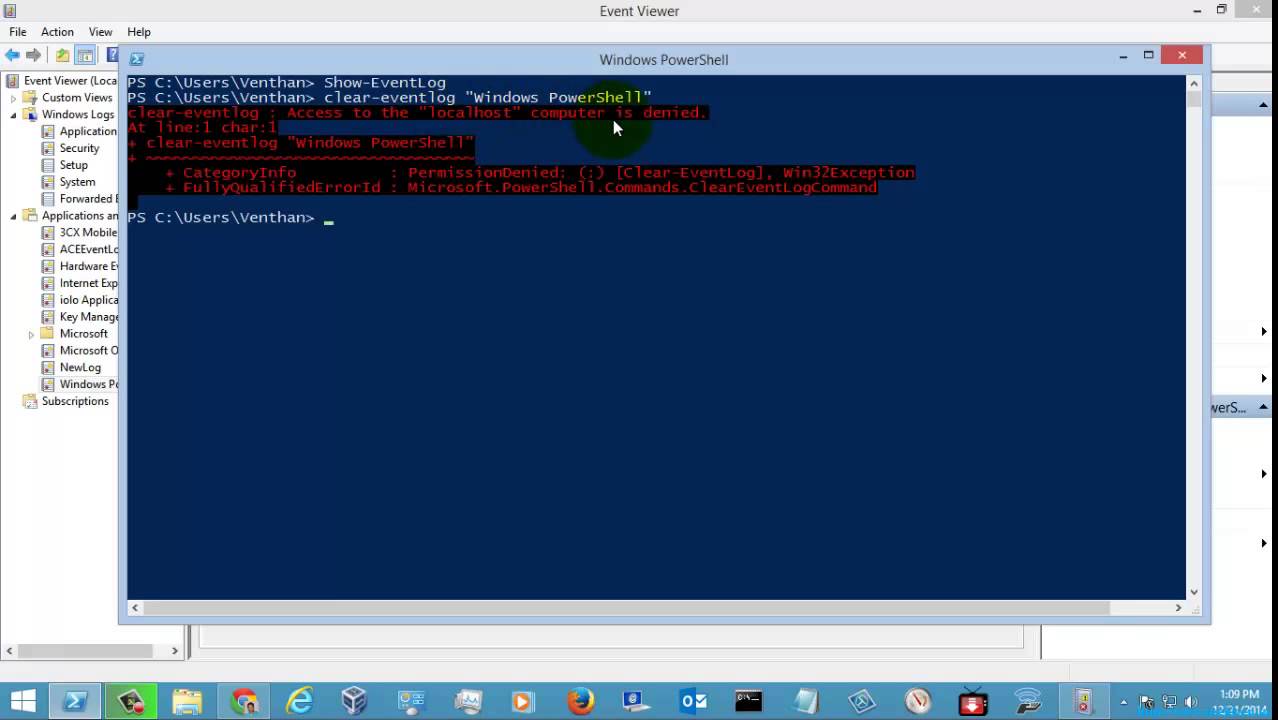Viewport: 1278px width, 720px height.
Task: Select the Forwarded Events log
Action: click(79, 199)
